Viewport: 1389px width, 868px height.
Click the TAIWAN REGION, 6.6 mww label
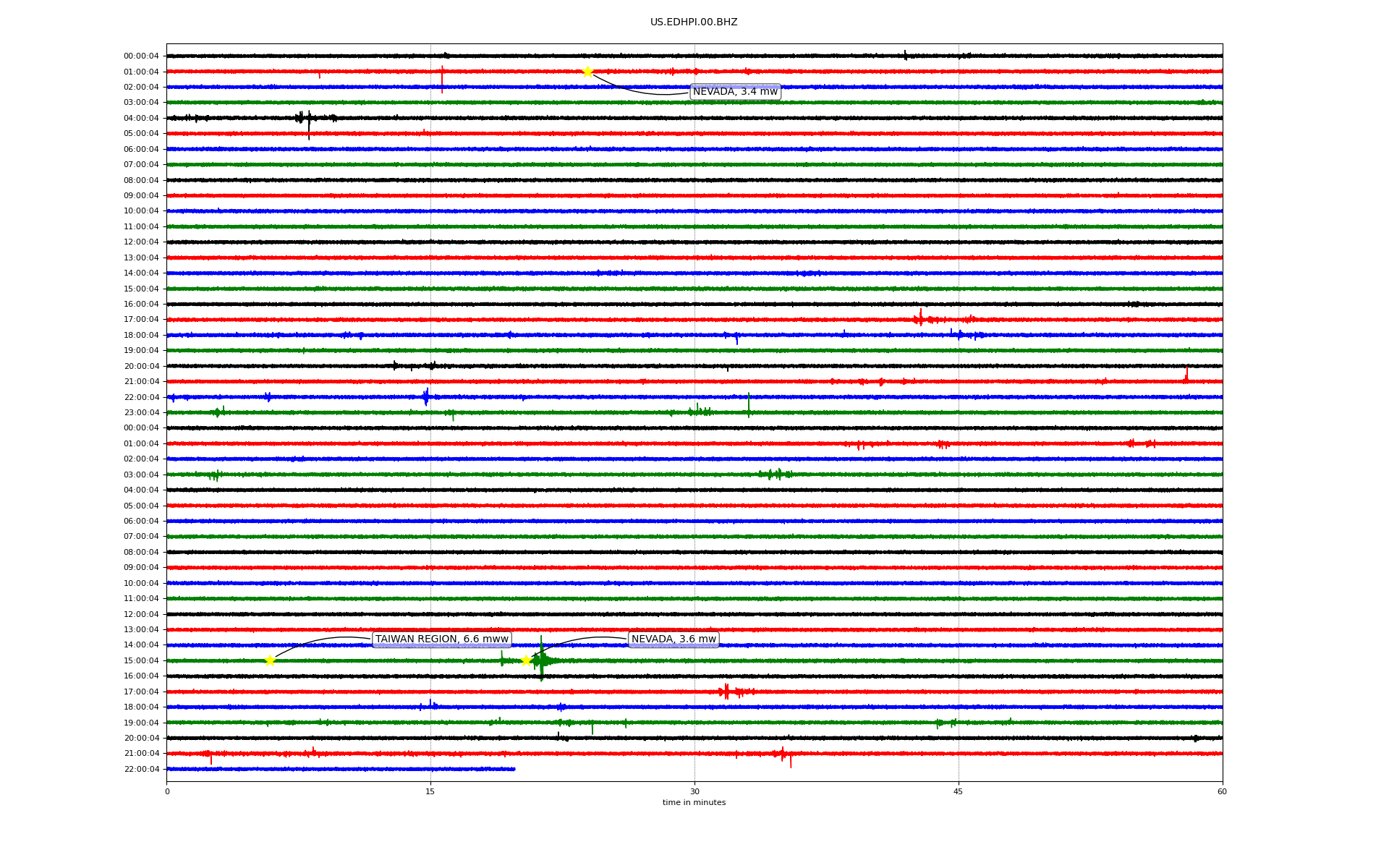click(x=441, y=639)
